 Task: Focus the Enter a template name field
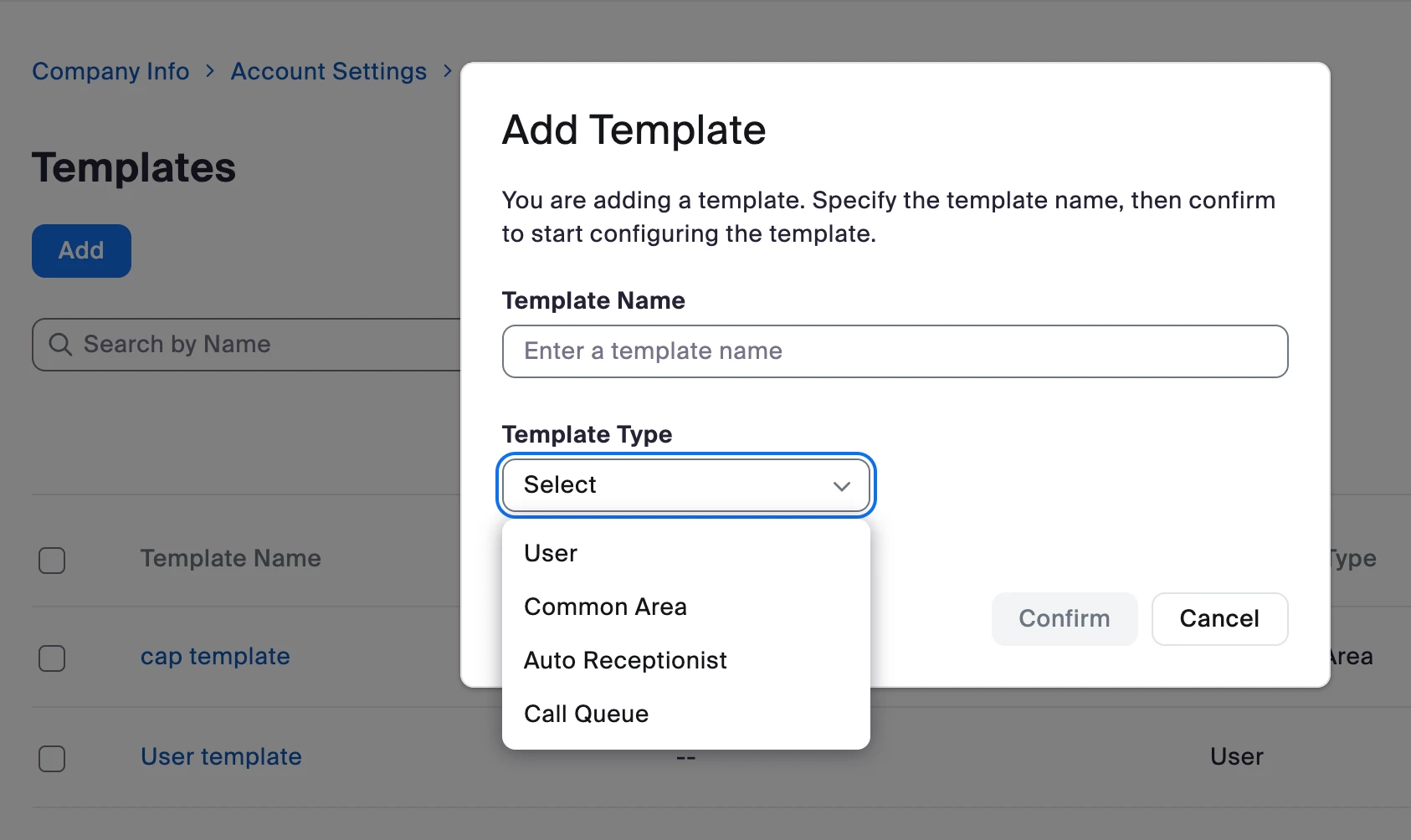tap(894, 351)
